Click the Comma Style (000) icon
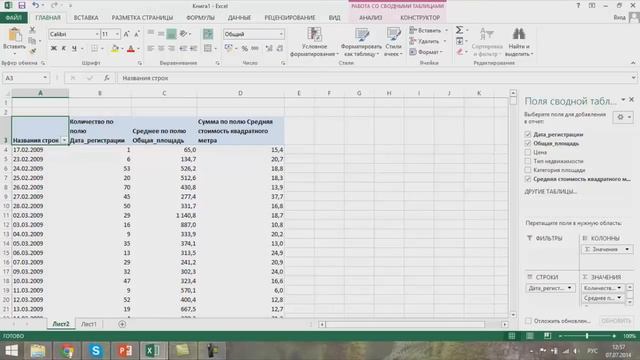The image size is (640, 360). [255, 49]
